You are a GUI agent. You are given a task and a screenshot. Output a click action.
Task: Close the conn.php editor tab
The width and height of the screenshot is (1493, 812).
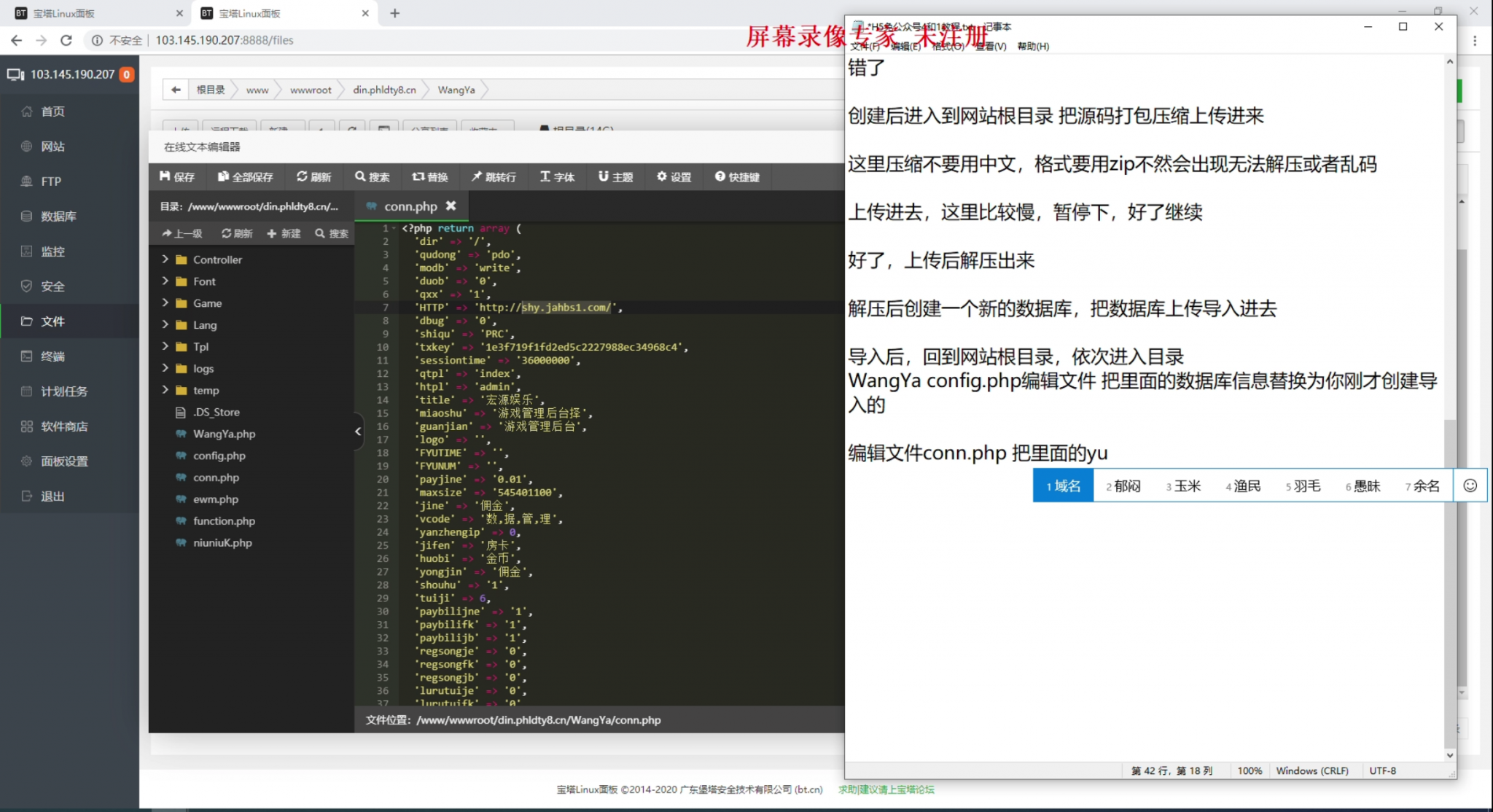click(x=451, y=206)
